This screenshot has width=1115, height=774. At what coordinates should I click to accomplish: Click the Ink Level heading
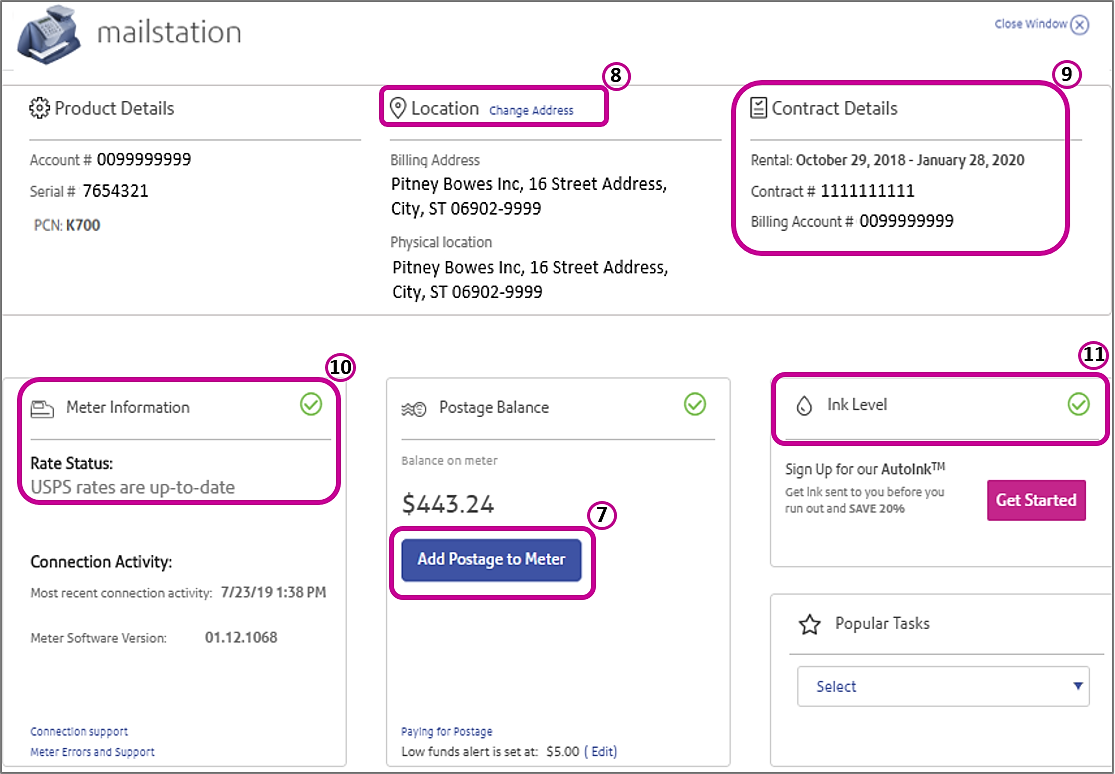click(x=857, y=405)
